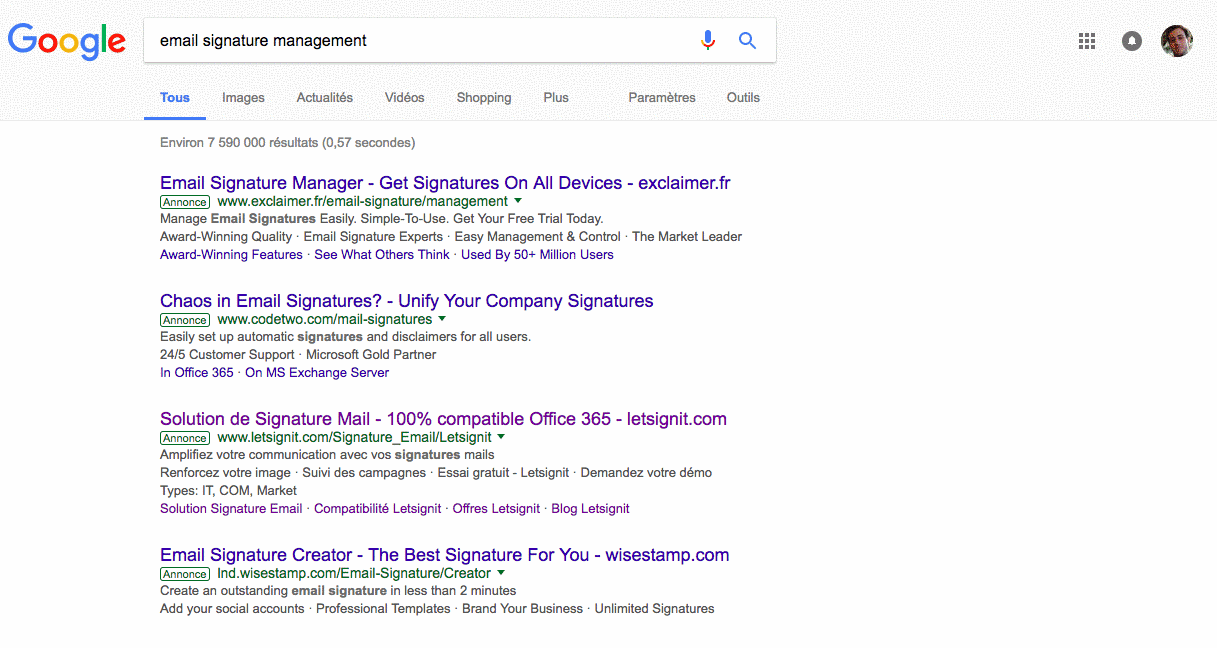Click Blog Letsignit sitelink
This screenshot has height=648, width=1217.
click(x=591, y=509)
